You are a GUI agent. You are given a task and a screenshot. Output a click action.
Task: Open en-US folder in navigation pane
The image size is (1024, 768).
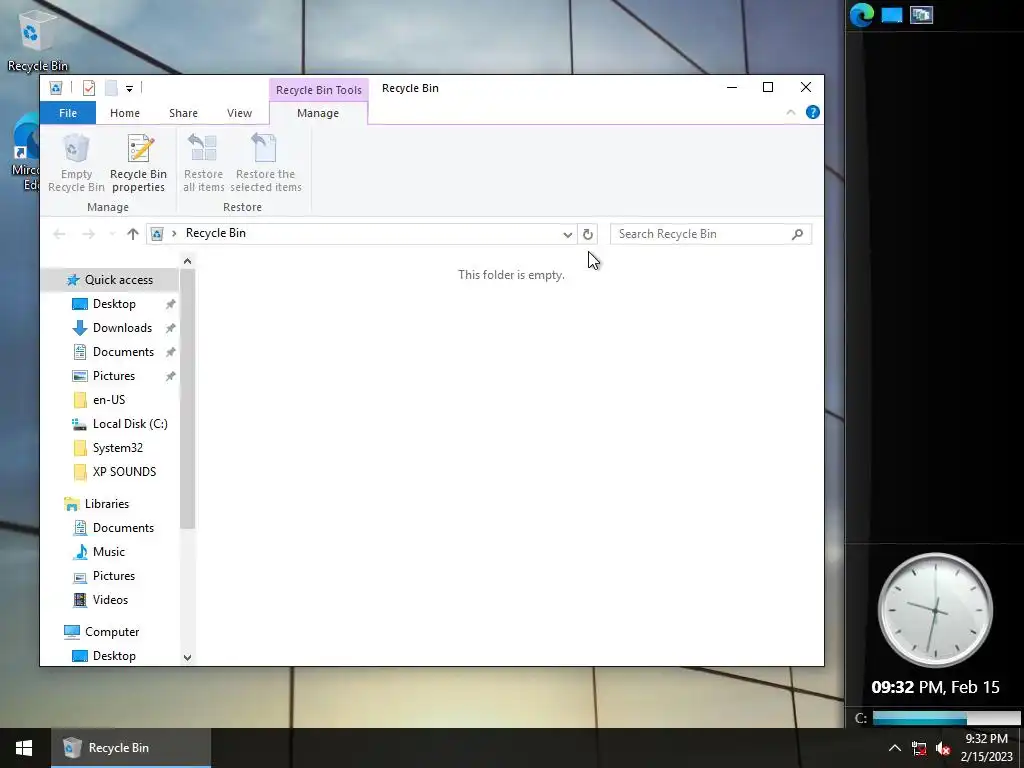[x=109, y=400]
